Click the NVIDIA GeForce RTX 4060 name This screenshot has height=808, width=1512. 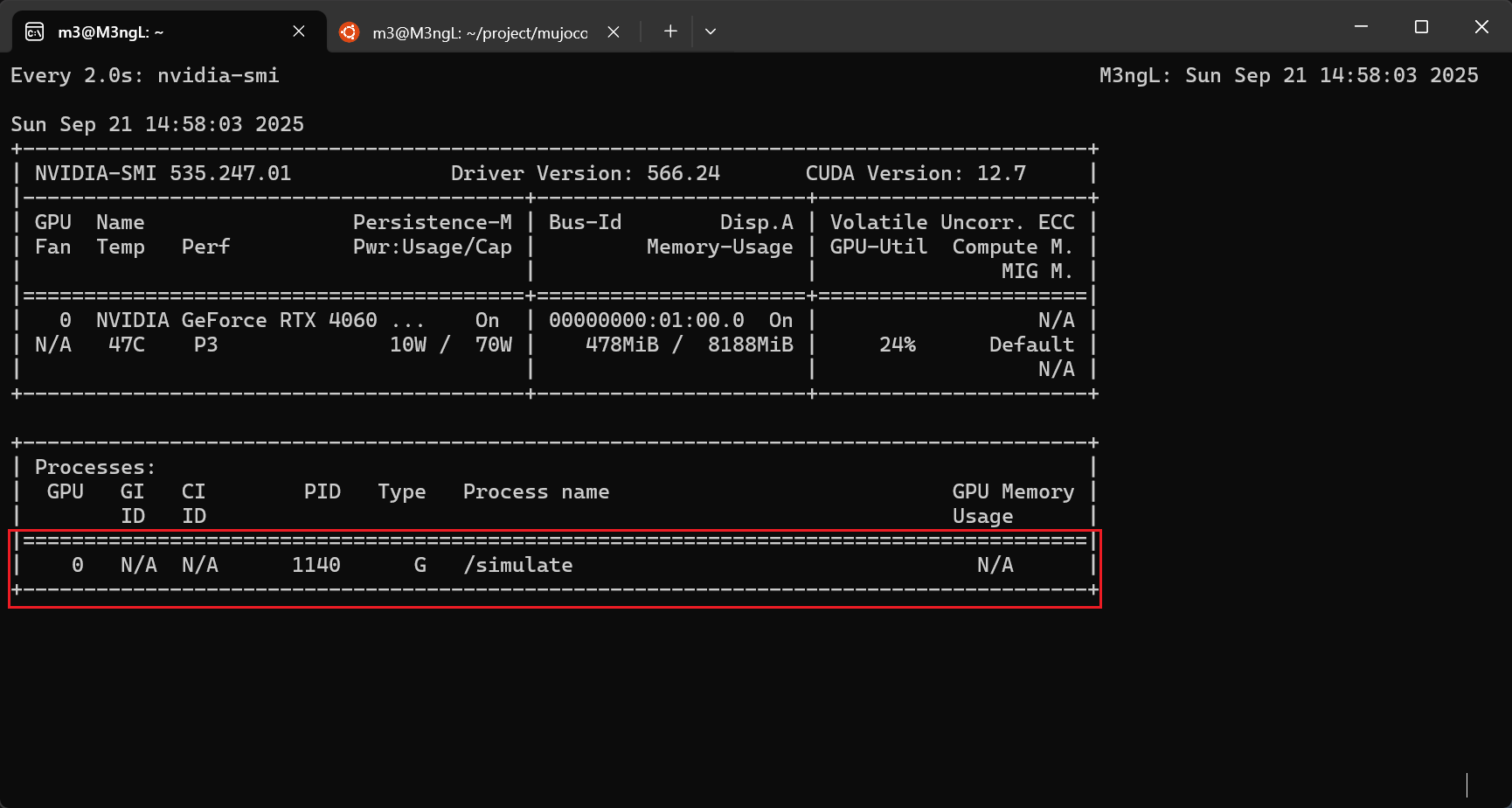[x=237, y=320]
